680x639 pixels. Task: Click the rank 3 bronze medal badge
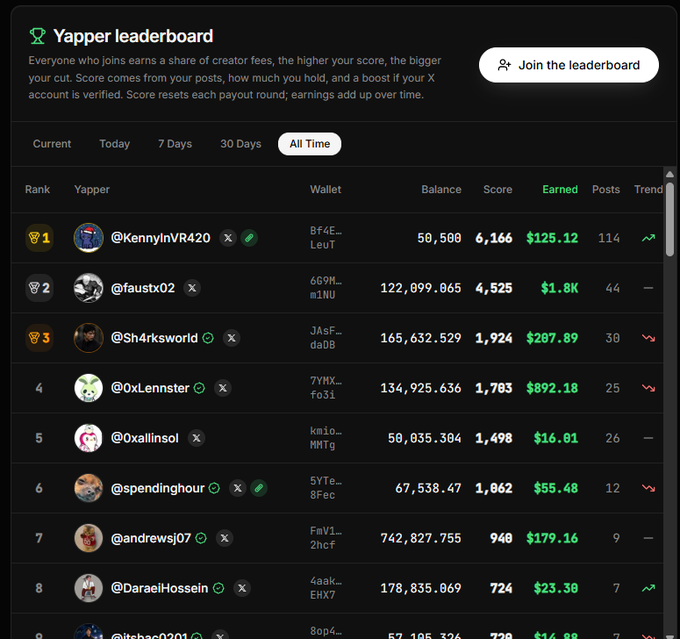coord(39,338)
